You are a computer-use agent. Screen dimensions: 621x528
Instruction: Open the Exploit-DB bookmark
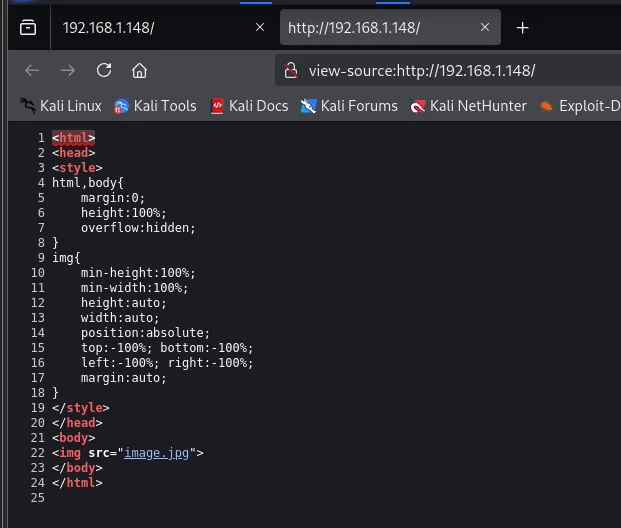coord(579,106)
